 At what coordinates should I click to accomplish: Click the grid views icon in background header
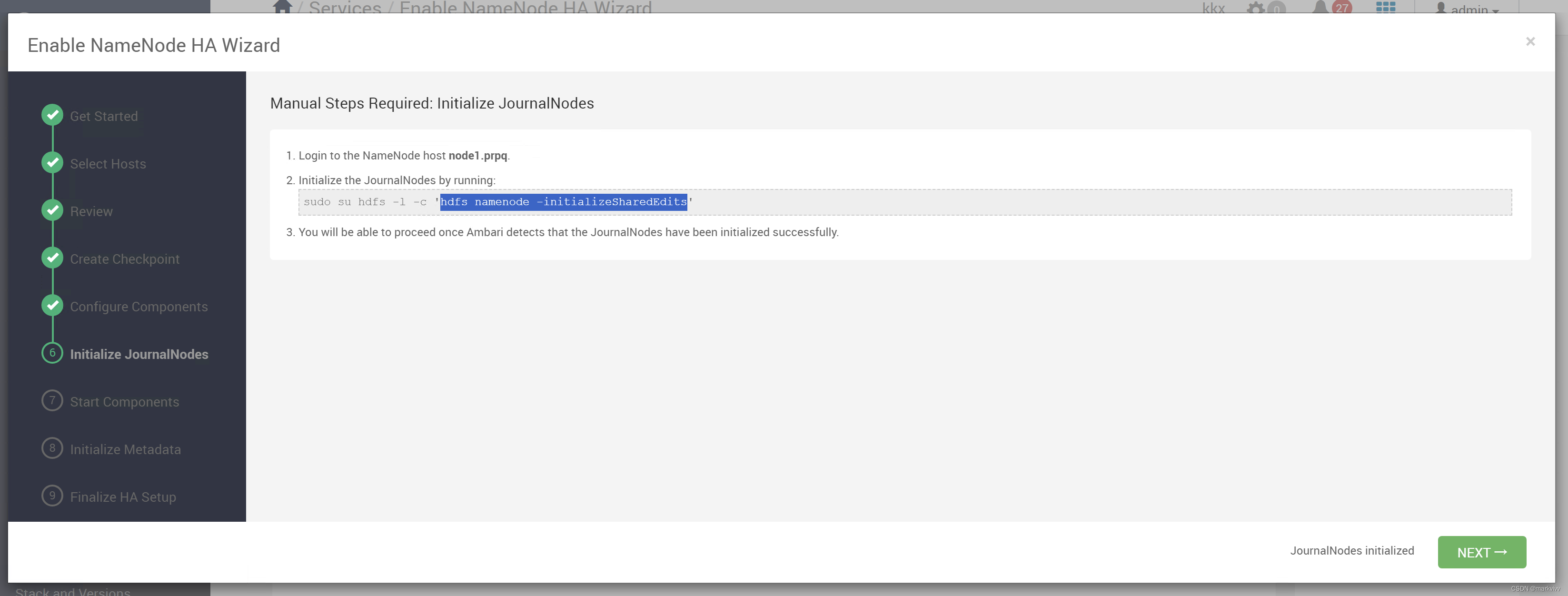coord(1385,7)
